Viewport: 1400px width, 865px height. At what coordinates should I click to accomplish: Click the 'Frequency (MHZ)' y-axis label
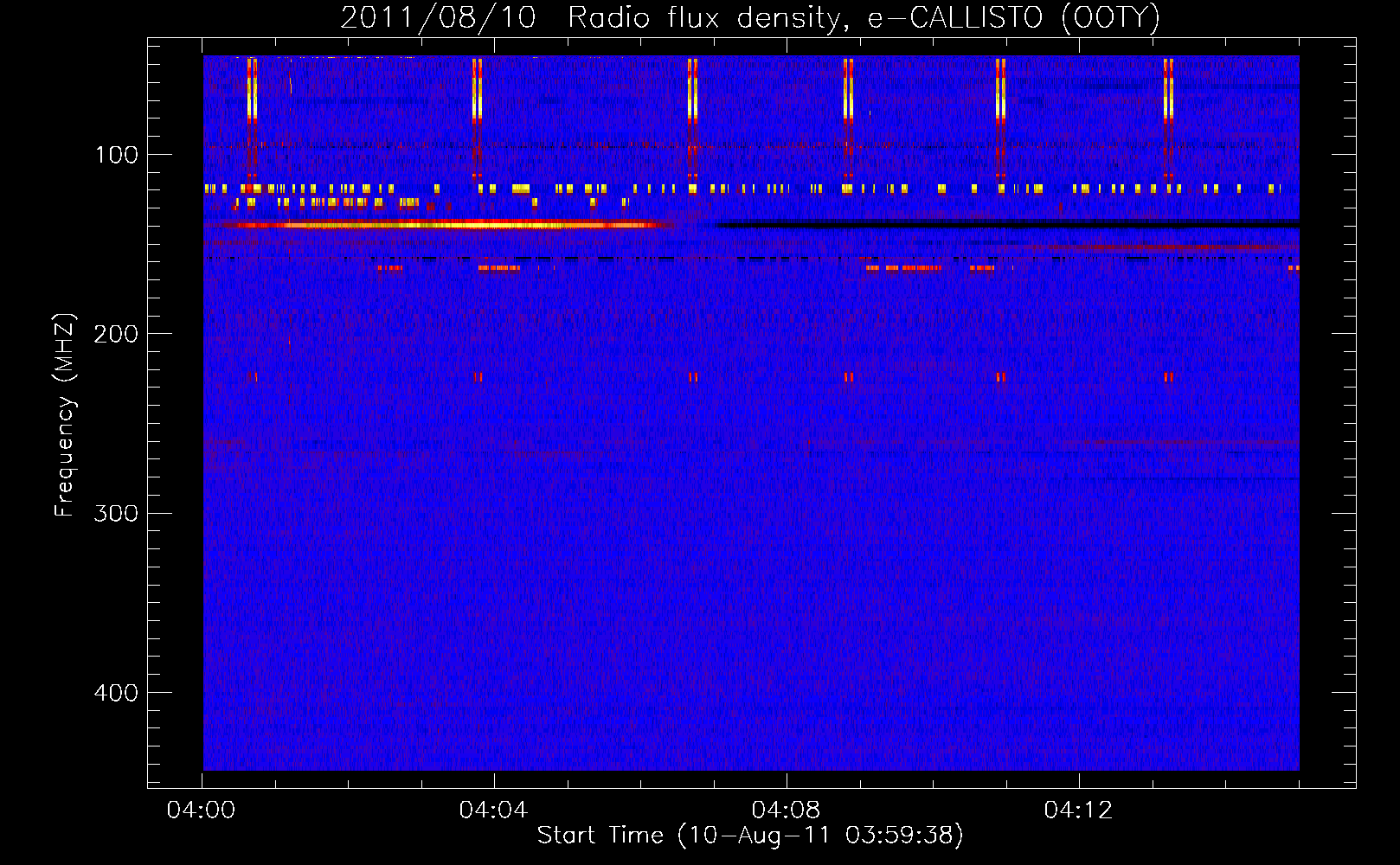[x=64, y=415]
